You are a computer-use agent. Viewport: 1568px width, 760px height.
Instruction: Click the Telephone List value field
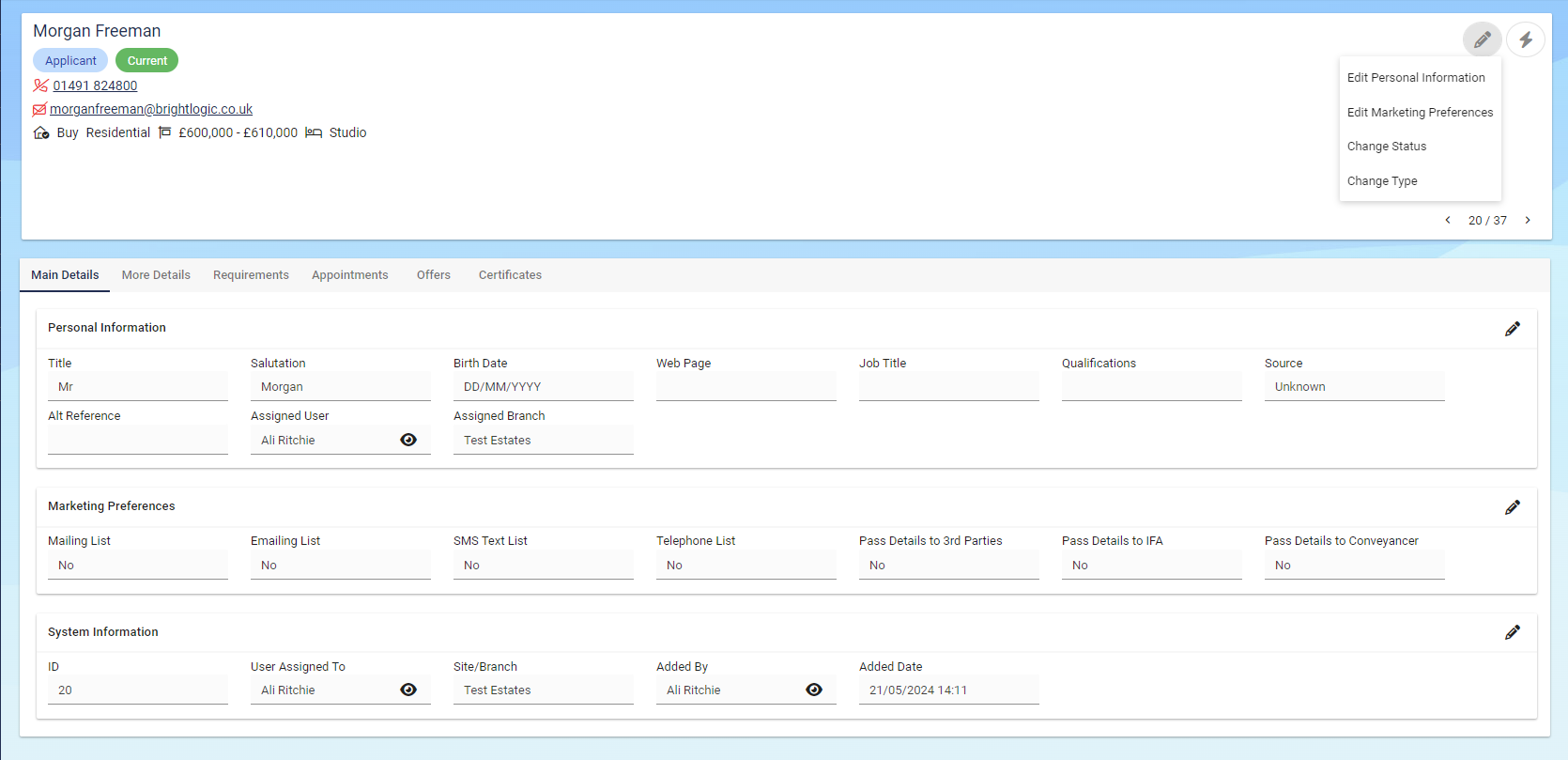[746, 566]
